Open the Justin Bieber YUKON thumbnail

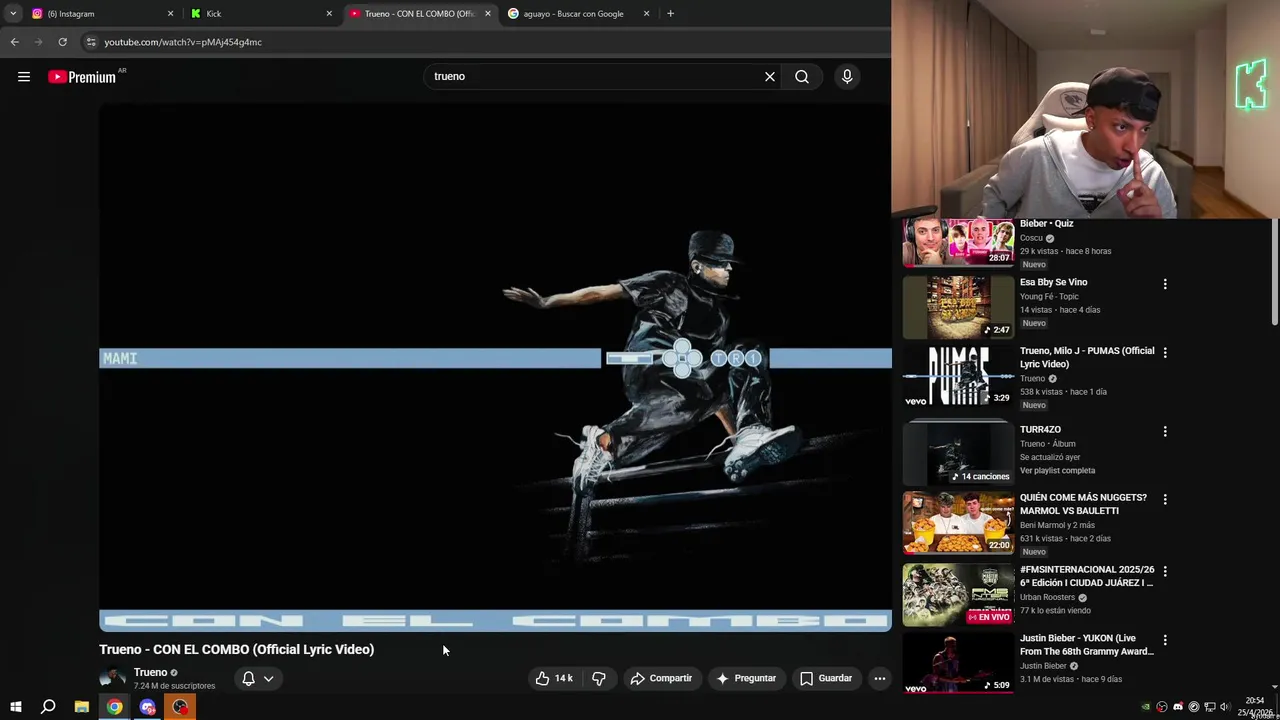click(x=958, y=662)
